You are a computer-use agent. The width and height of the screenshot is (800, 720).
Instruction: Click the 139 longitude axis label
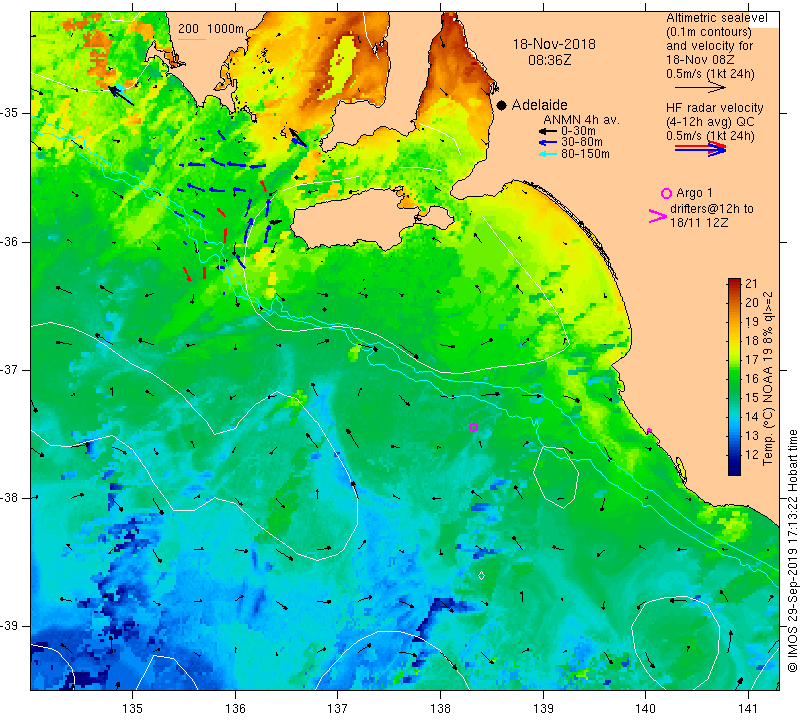[543, 709]
